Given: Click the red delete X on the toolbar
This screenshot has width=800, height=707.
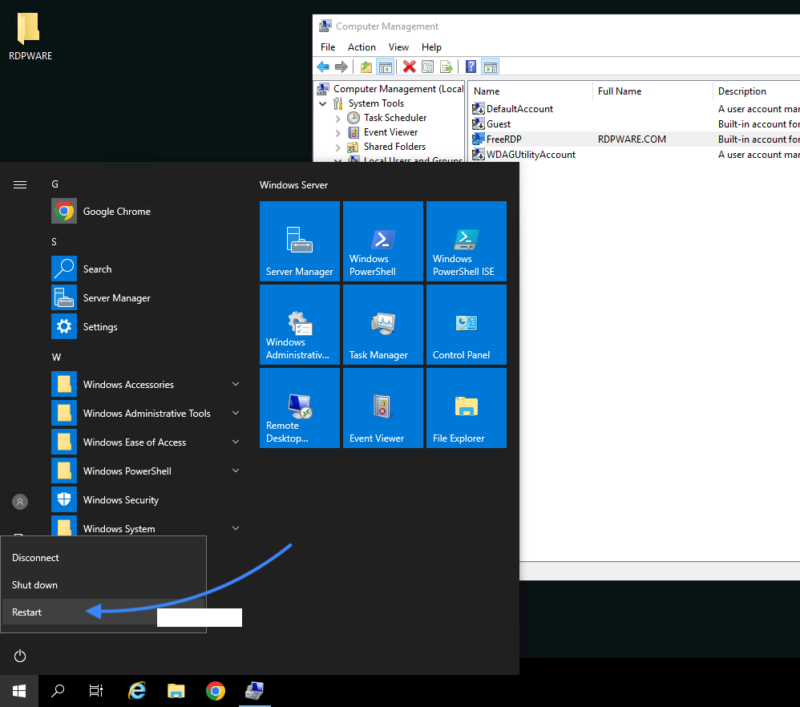Looking at the screenshot, I should point(409,66).
